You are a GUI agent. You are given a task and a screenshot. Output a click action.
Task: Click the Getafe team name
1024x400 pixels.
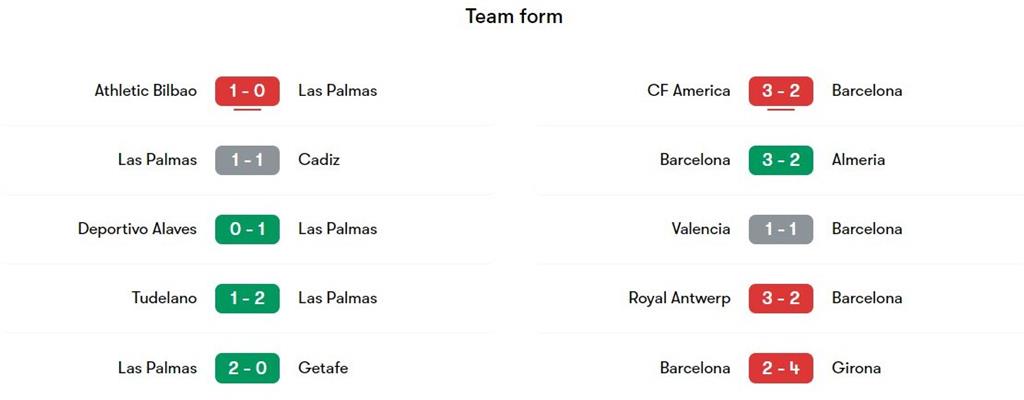click(323, 368)
